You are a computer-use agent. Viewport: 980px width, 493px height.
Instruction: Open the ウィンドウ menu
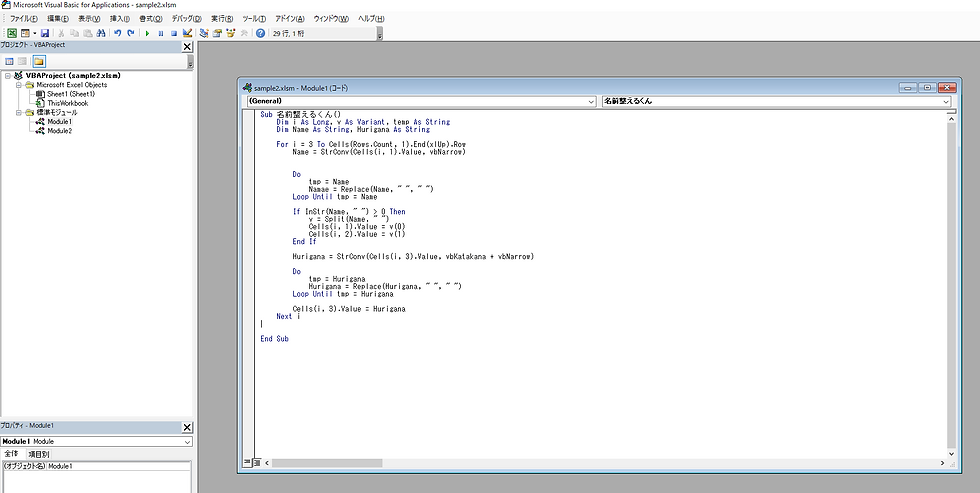pyautogui.click(x=331, y=19)
